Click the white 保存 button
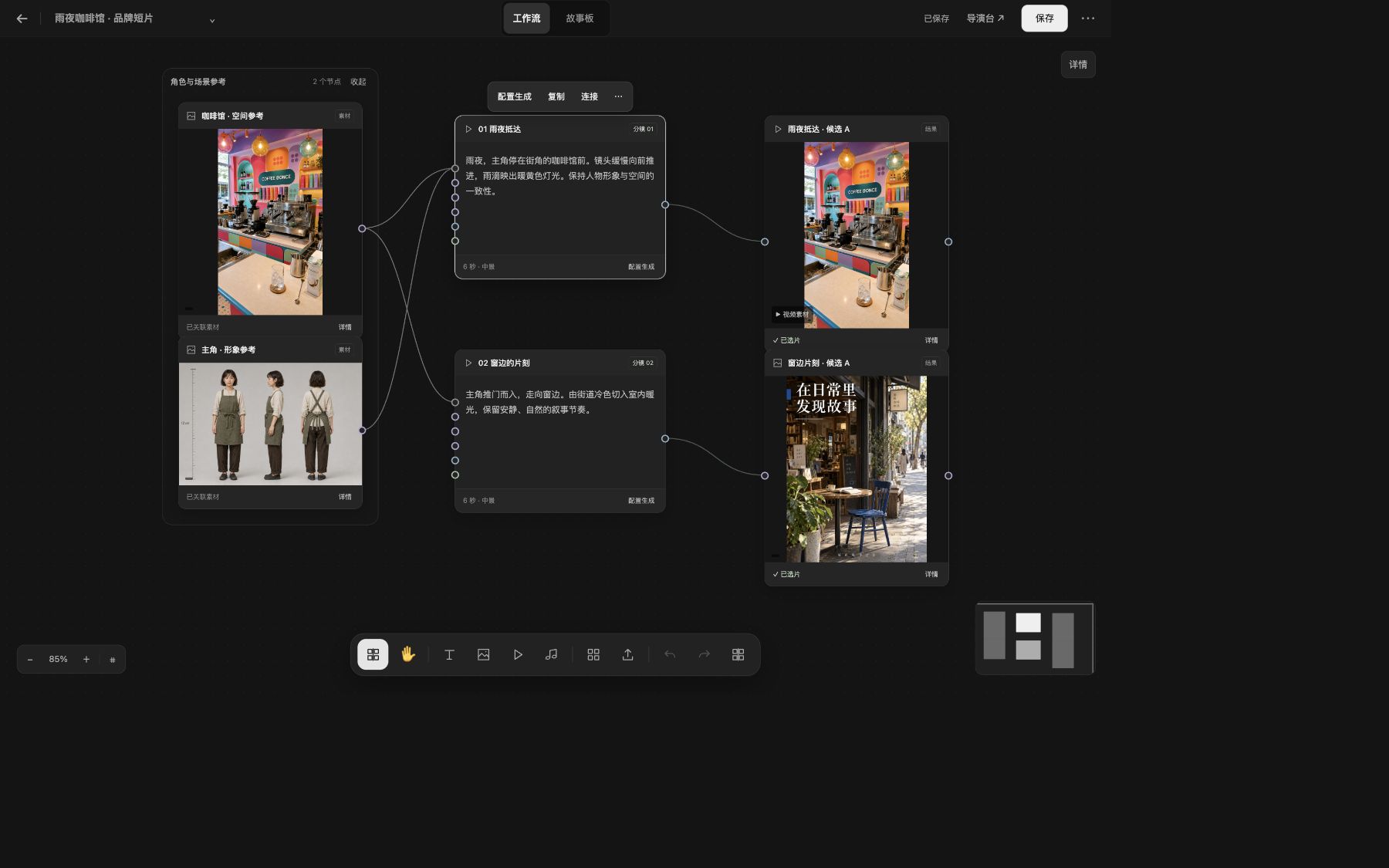The height and width of the screenshot is (868, 1389). (1044, 19)
